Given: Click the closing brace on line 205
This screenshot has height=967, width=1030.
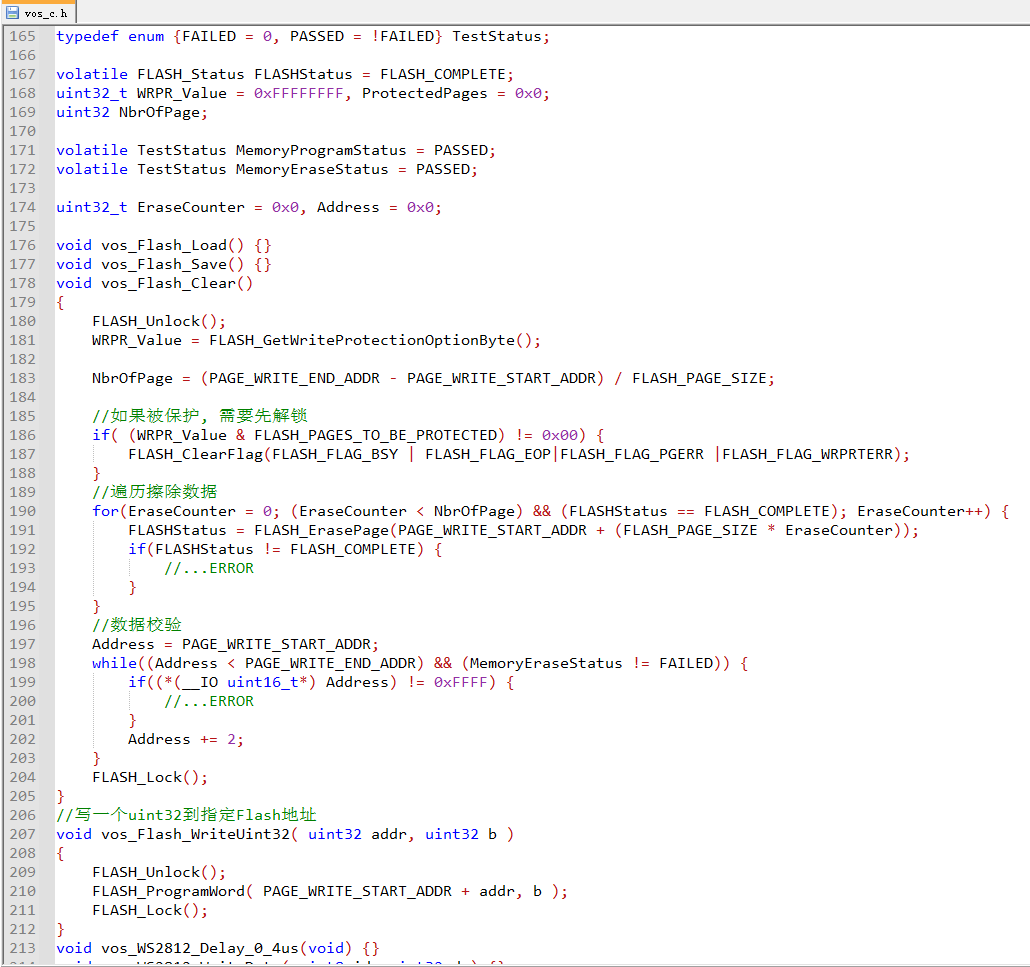Looking at the screenshot, I should 60,797.
